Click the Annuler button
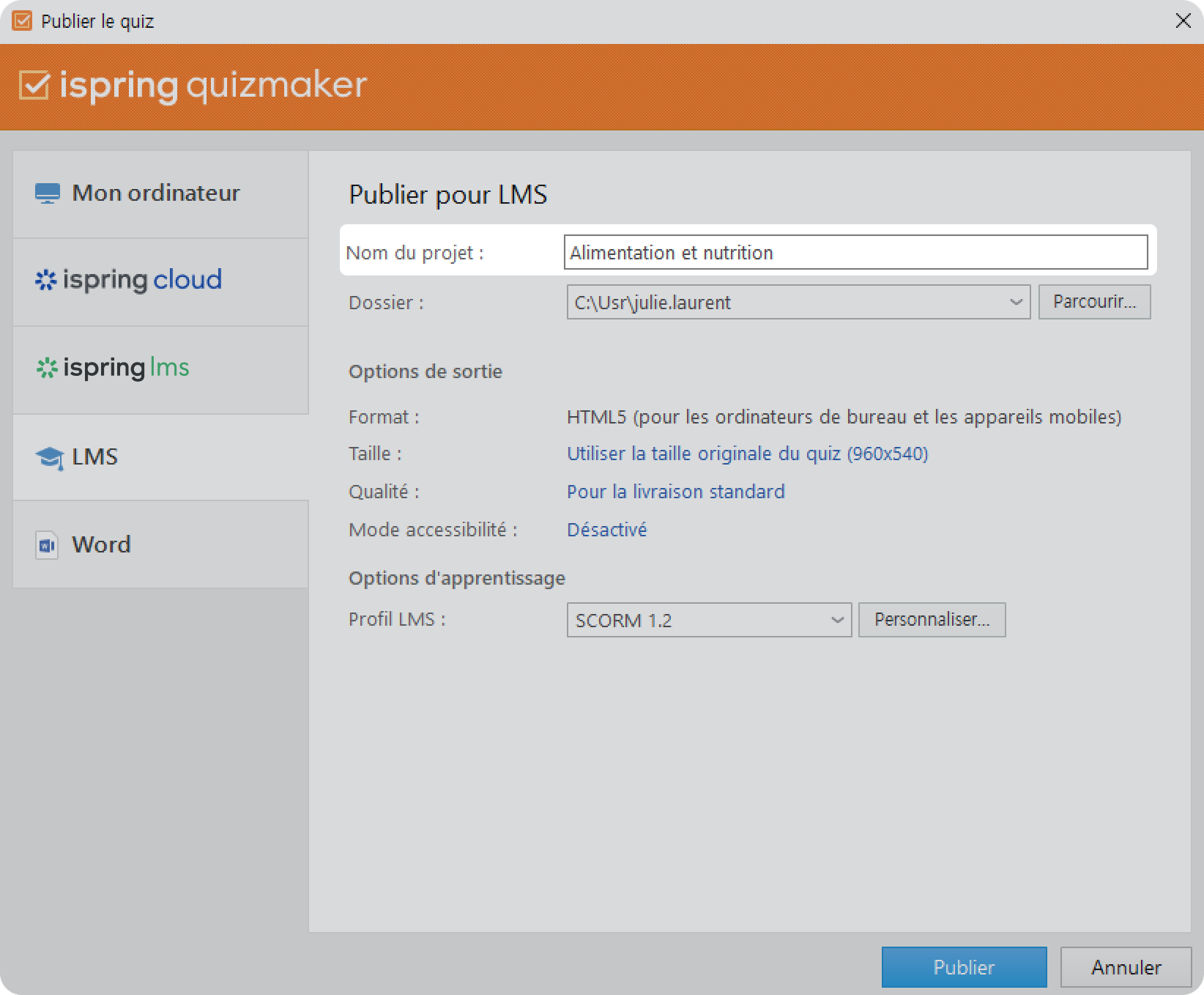This screenshot has width=1204, height=995. pyautogui.click(x=1126, y=967)
